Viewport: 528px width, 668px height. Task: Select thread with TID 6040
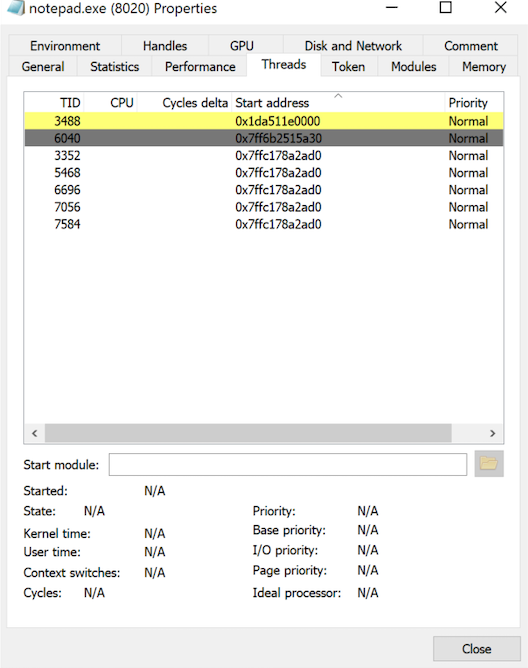pos(264,138)
